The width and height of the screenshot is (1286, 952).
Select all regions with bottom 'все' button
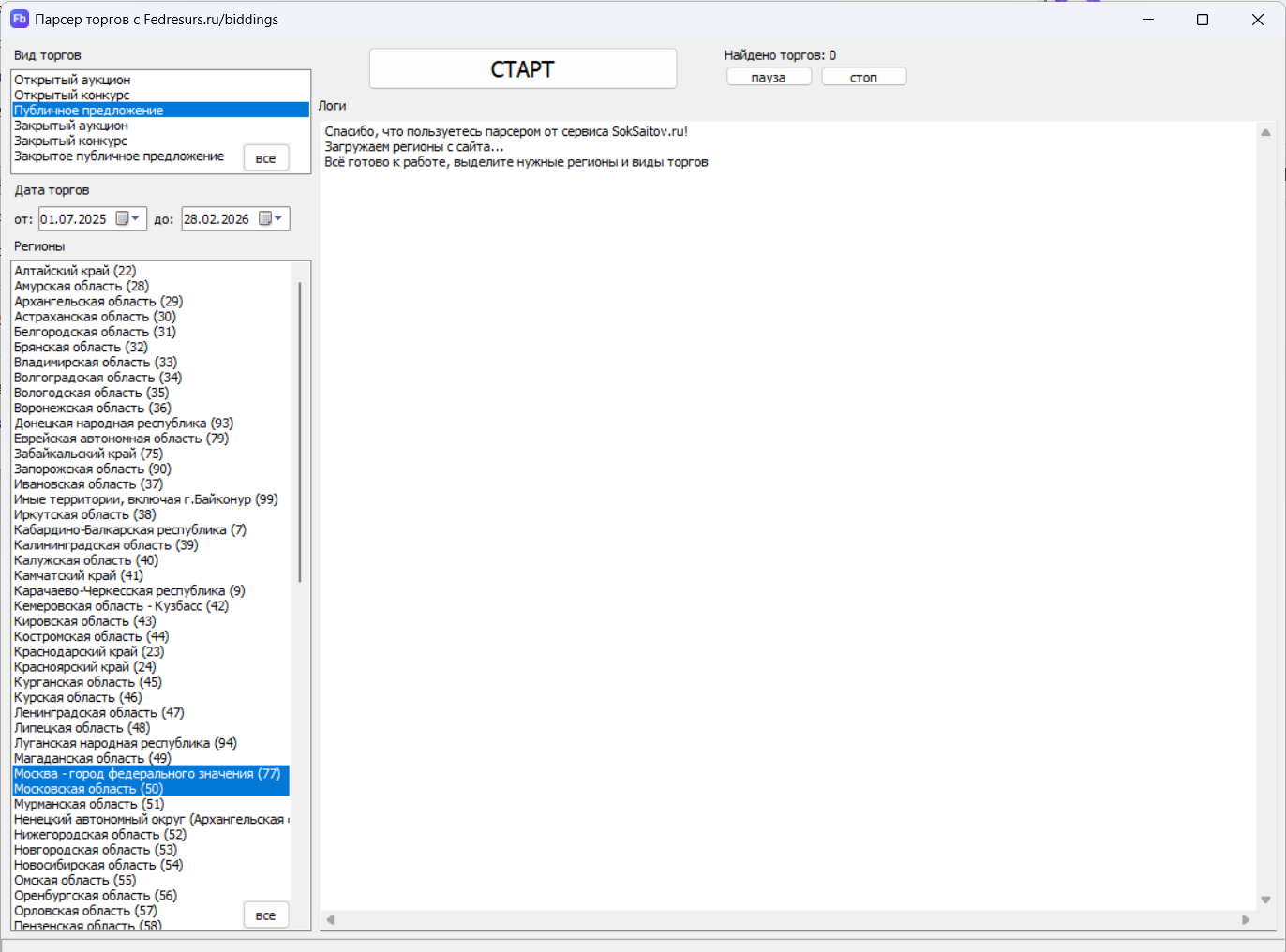(266, 915)
